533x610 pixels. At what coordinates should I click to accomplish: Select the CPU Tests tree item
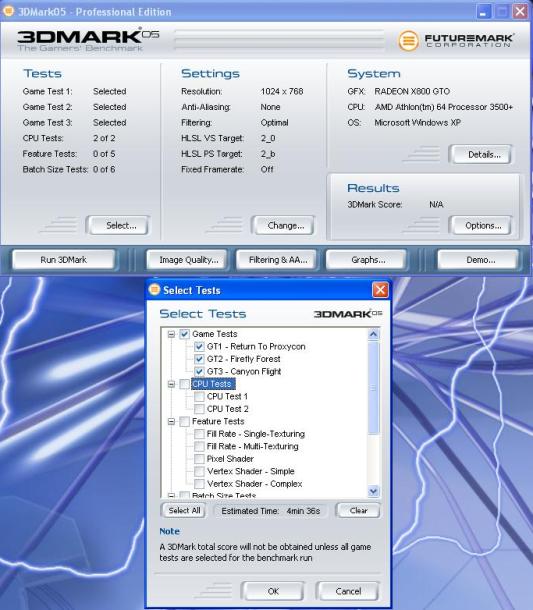coord(212,384)
